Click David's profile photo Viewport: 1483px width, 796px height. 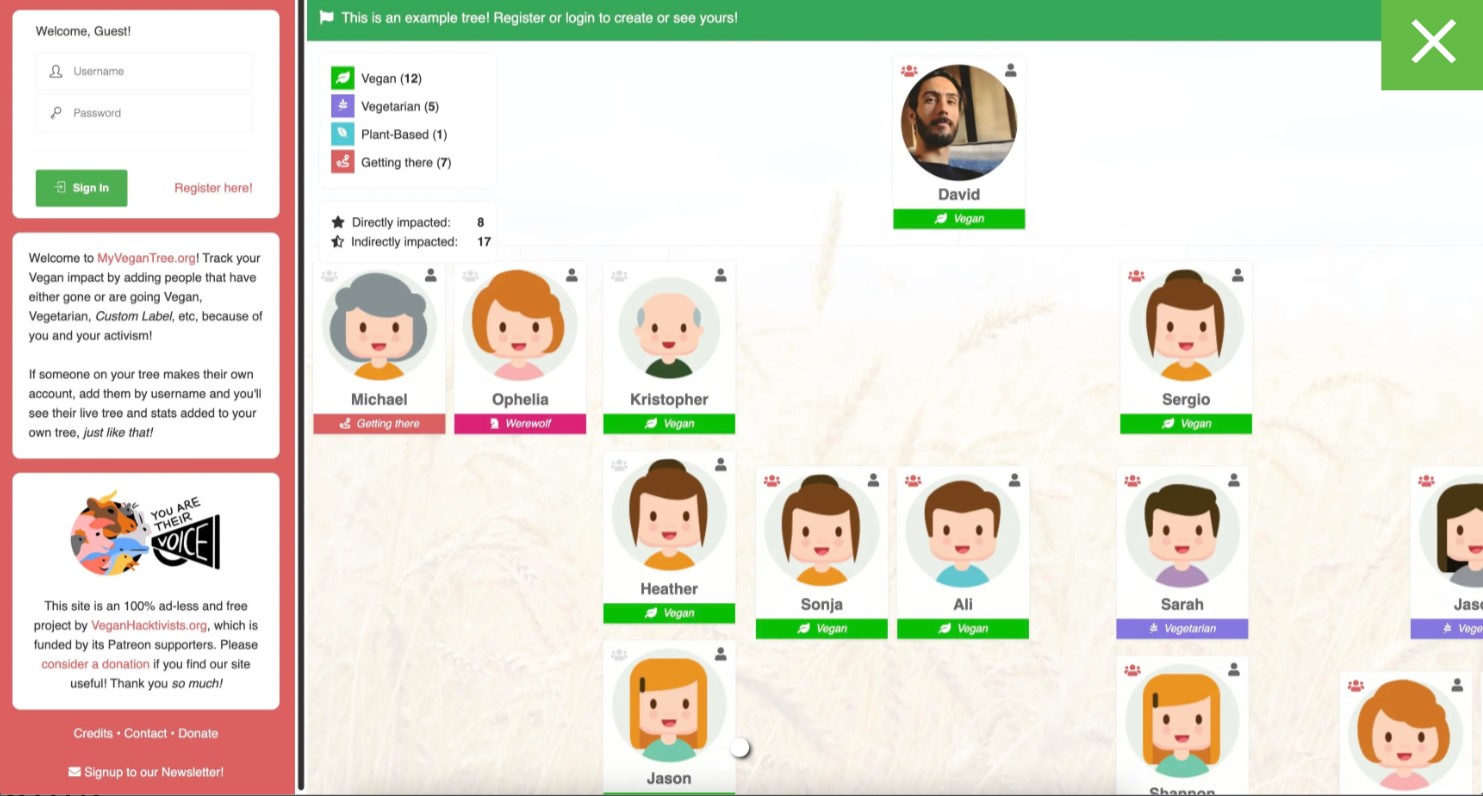click(959, 123)
